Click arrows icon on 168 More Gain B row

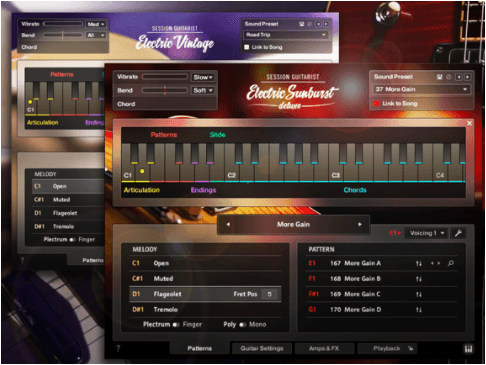pyautogui.click(x=419, y=279)
